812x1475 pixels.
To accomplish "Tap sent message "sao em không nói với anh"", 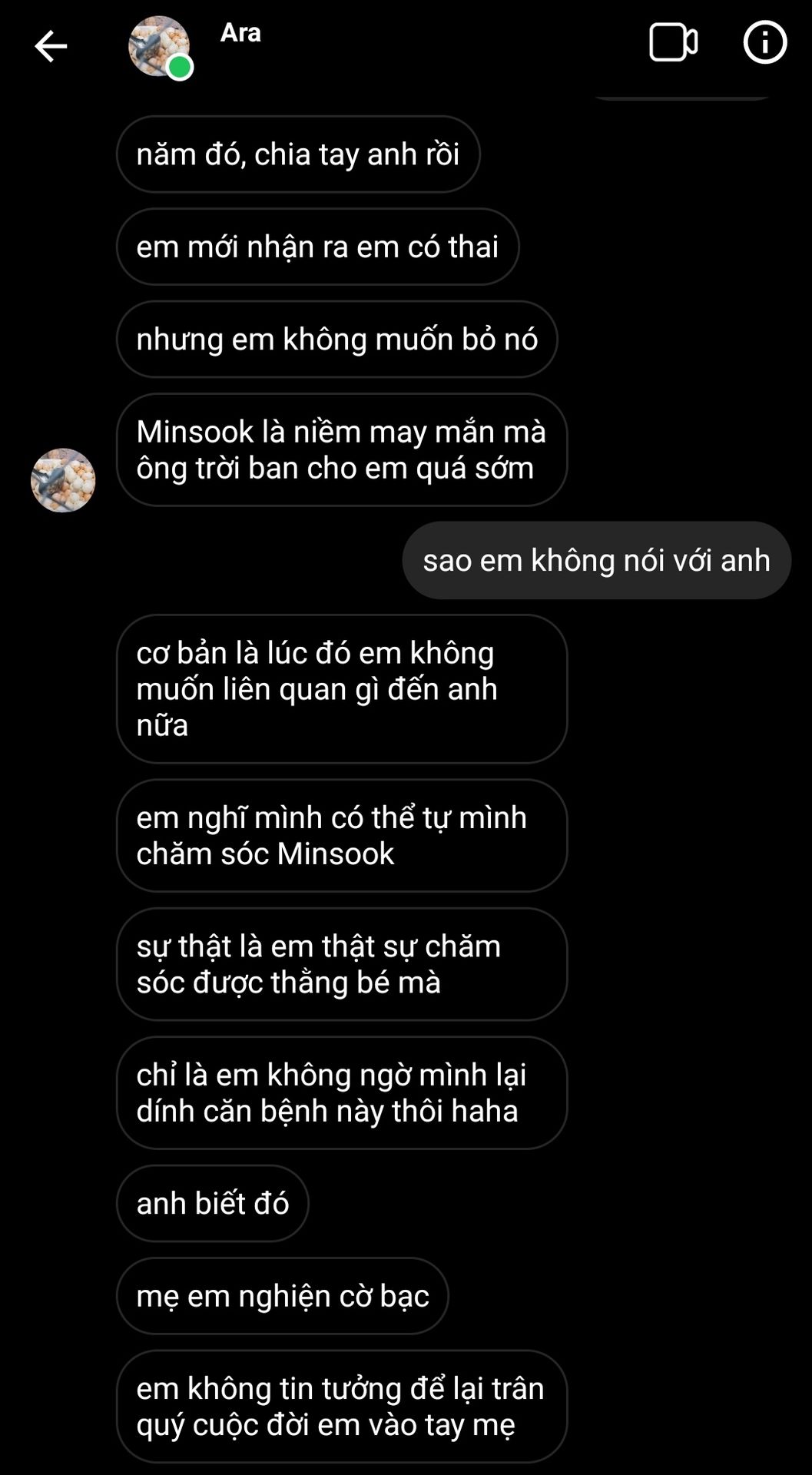I will 596,560.
